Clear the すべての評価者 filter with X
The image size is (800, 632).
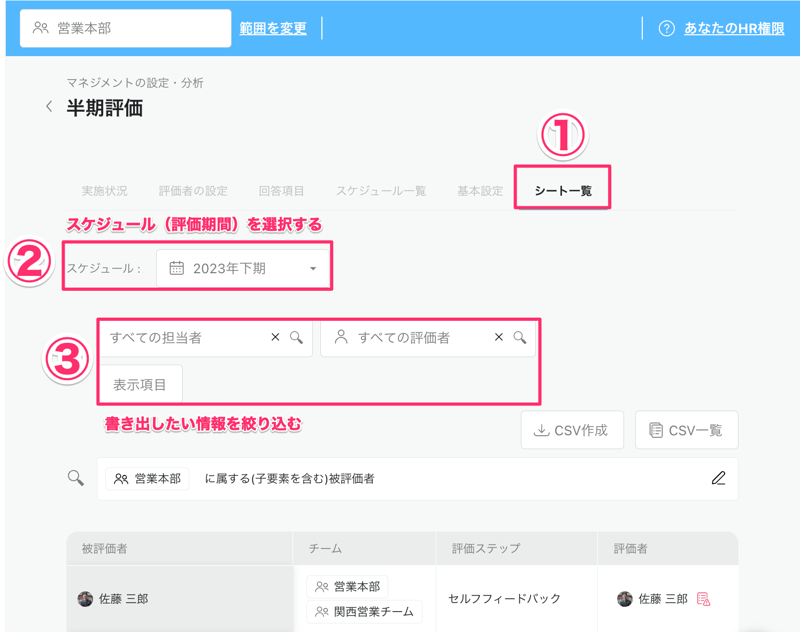tap(499, 338)
